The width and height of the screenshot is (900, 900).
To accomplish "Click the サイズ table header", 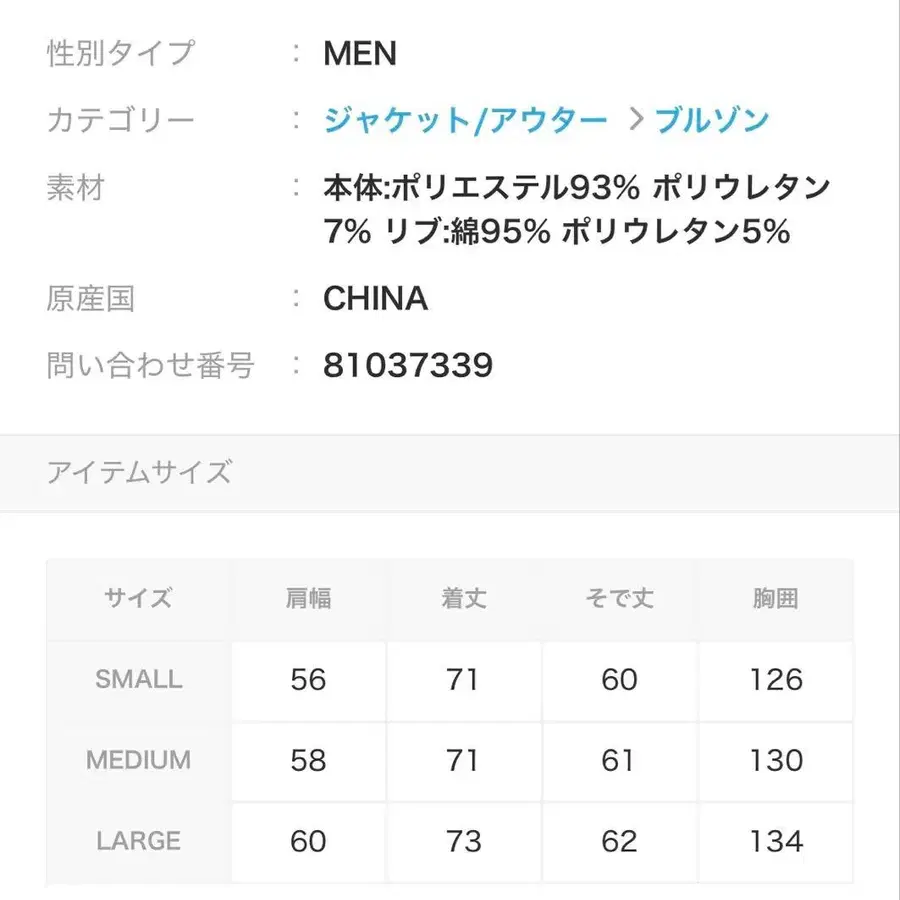I will [x=137, y=598].
